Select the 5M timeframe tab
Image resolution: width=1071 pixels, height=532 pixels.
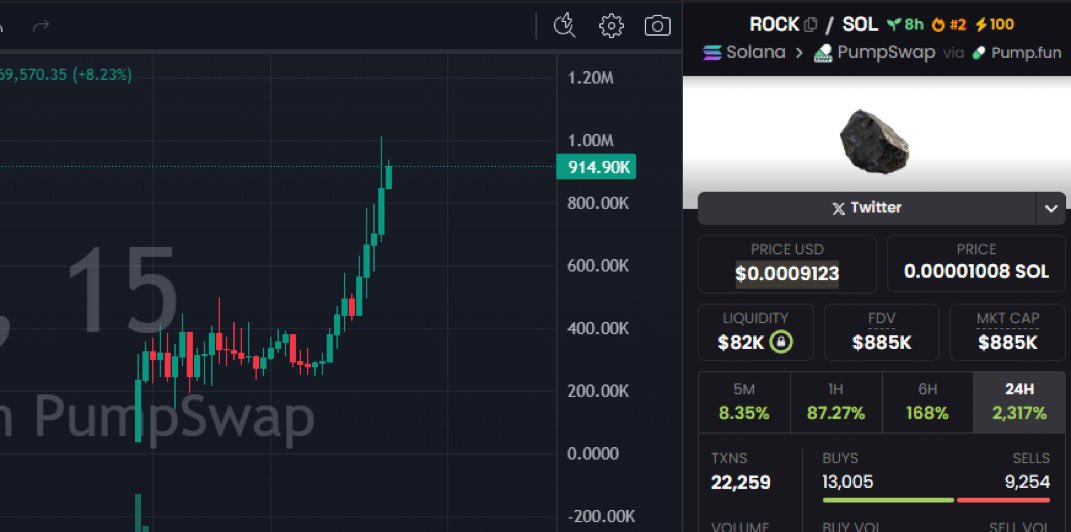pos(744,402)
